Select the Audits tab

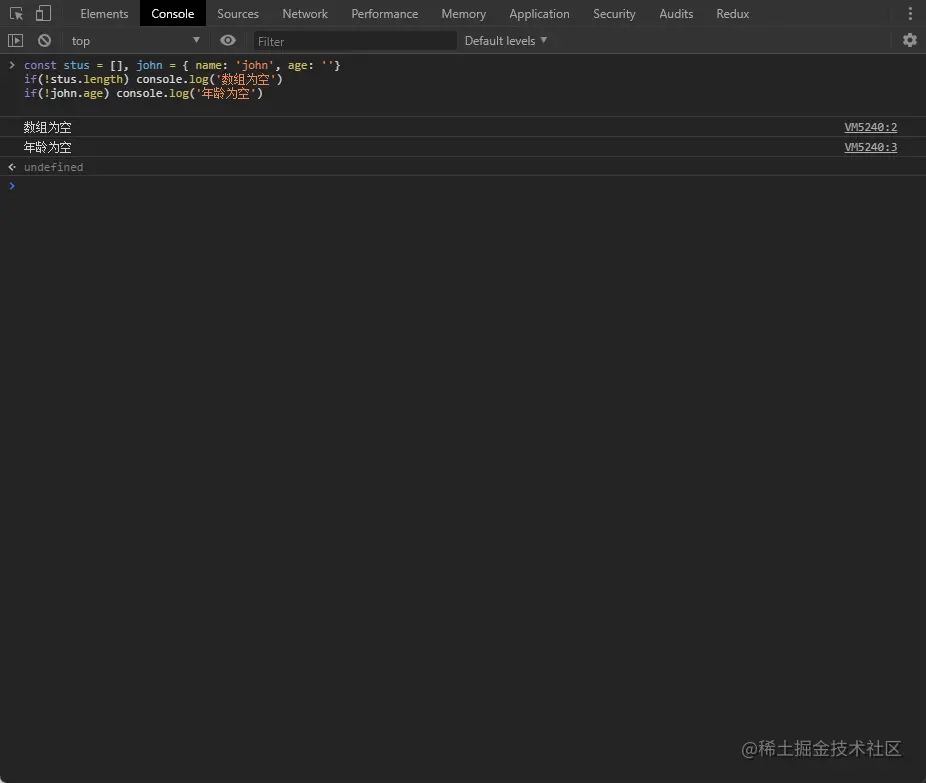pos(676,14)
